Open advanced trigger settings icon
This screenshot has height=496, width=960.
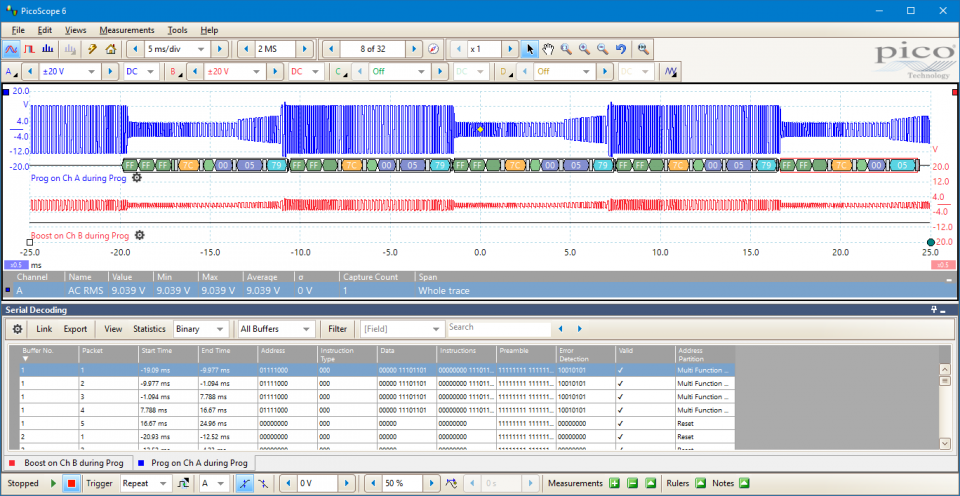tap(182, 483)
